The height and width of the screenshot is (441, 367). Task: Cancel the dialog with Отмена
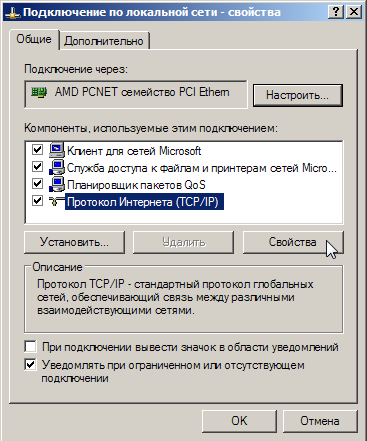(x=320, y=421)
